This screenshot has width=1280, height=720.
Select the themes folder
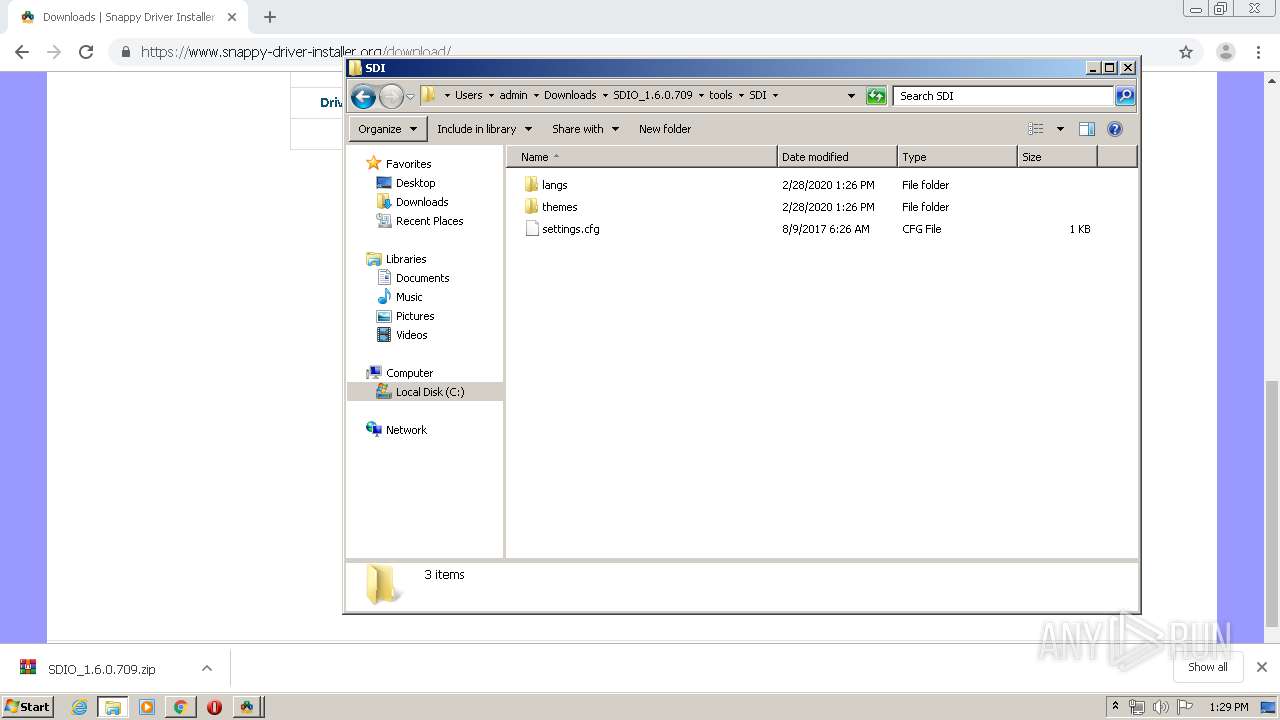pos(559,207)
